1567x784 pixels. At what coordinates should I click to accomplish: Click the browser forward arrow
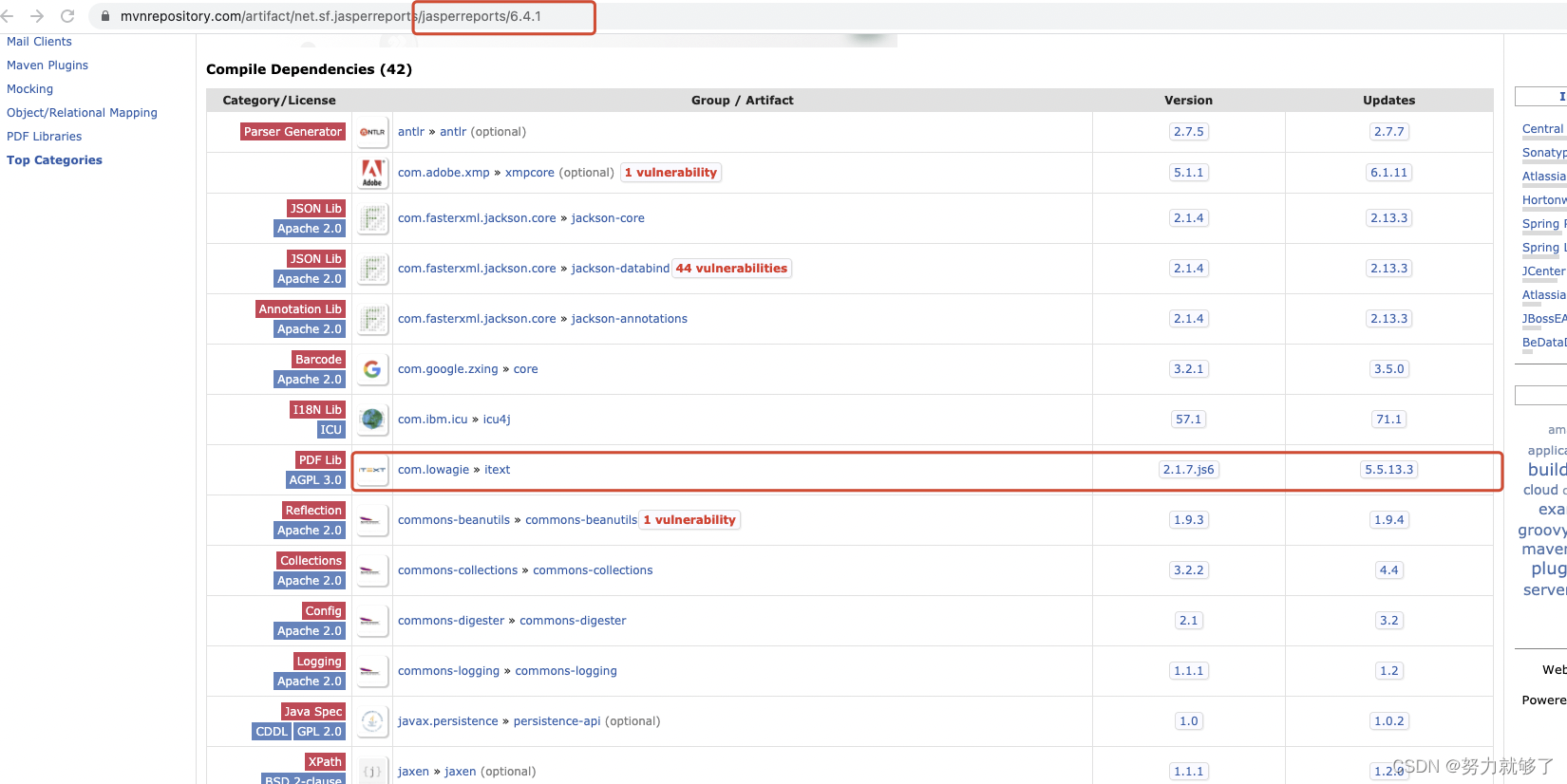(x=37, y=16)
